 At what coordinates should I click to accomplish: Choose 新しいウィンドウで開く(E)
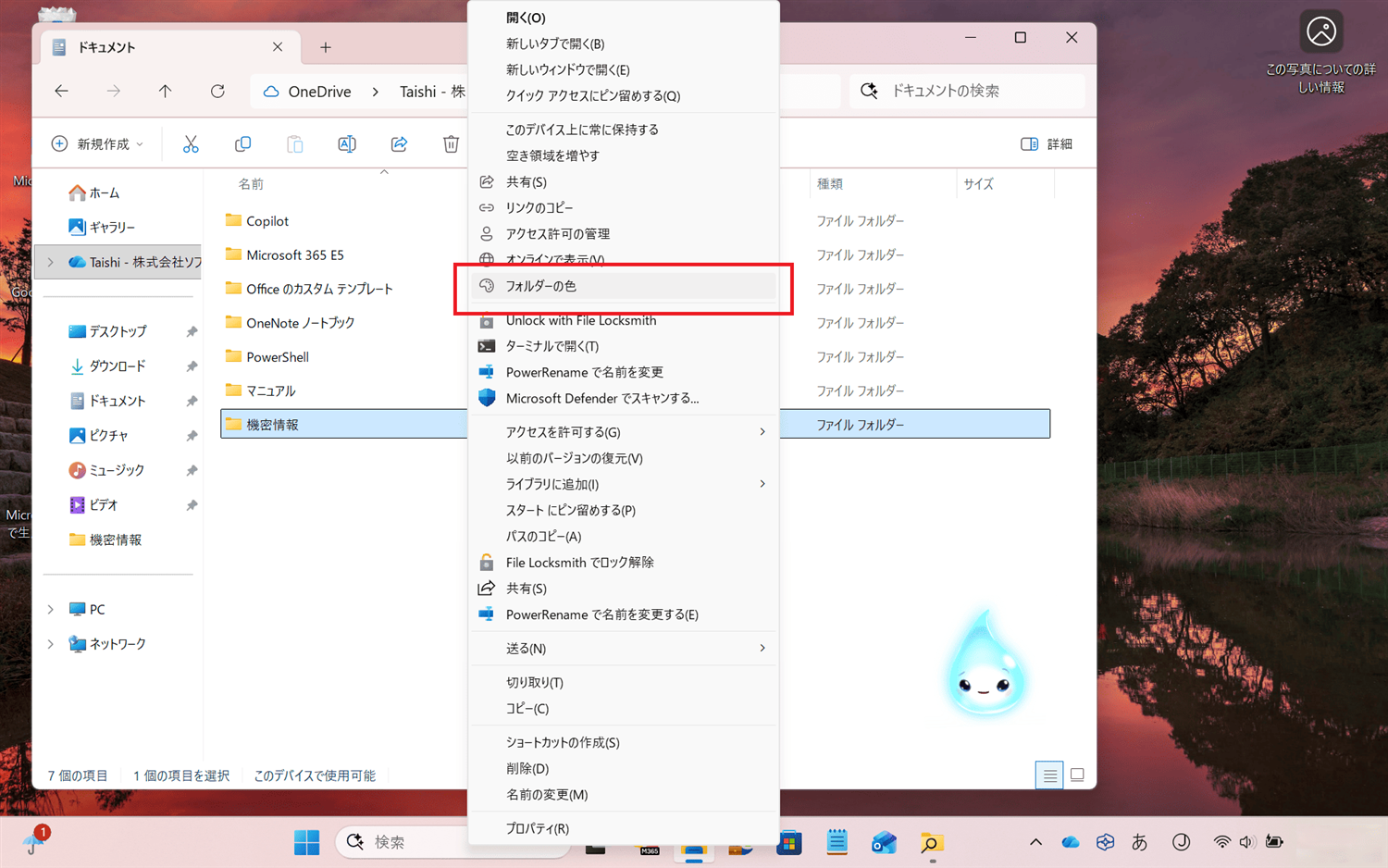tap(624, 69)
